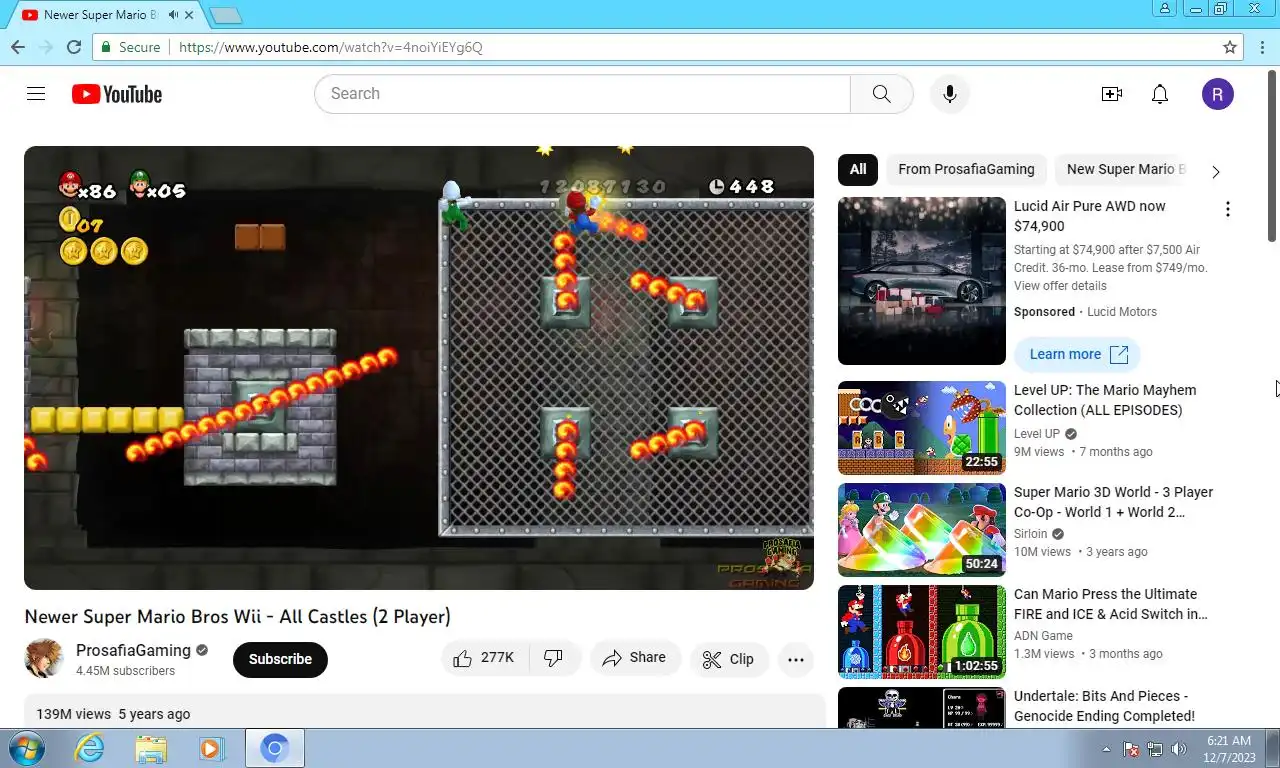Go forward with the browser forward arrow

click(45, 47)
